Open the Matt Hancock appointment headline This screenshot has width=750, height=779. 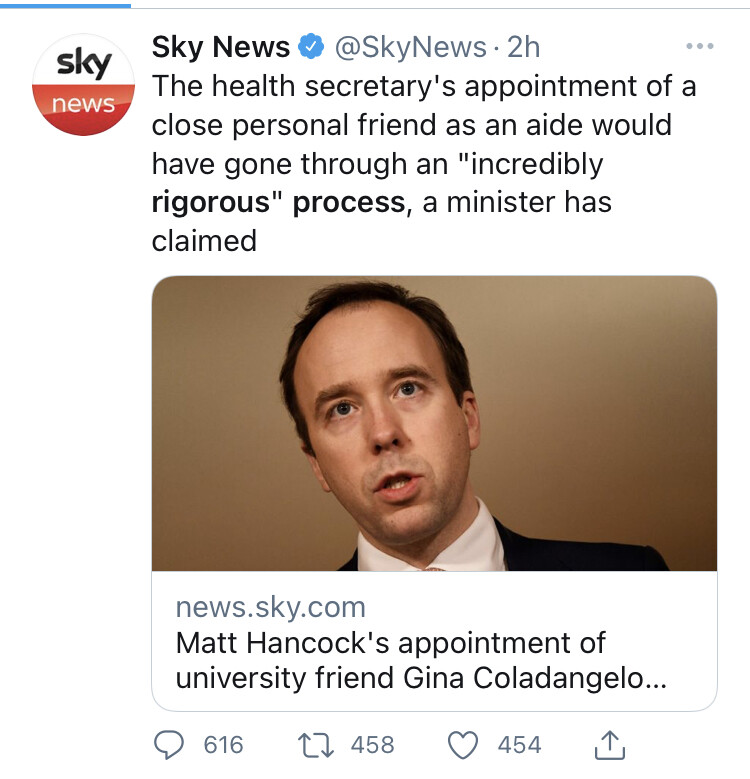421,660
